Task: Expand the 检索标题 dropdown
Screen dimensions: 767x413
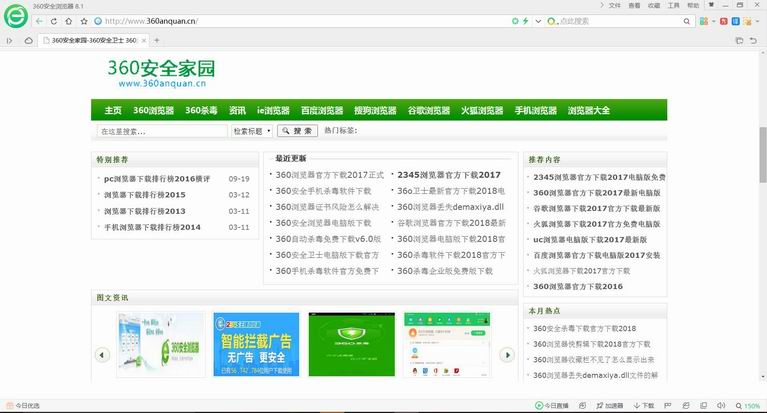Action: (251, 131)
